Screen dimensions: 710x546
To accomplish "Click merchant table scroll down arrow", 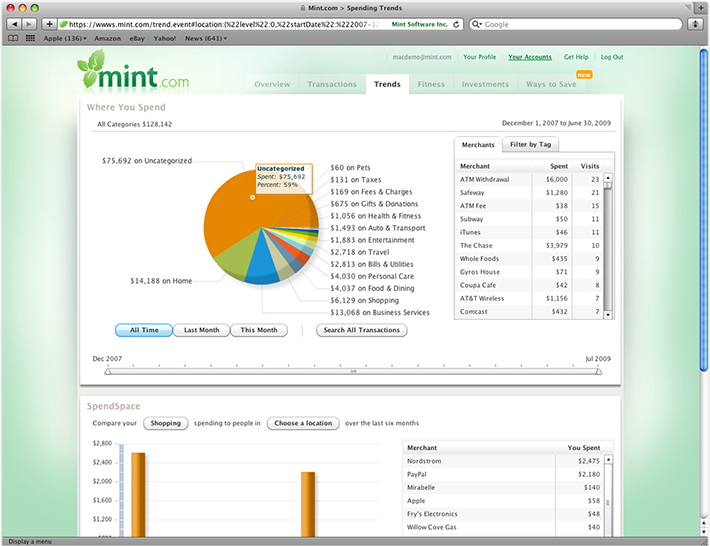I will 608,315.
